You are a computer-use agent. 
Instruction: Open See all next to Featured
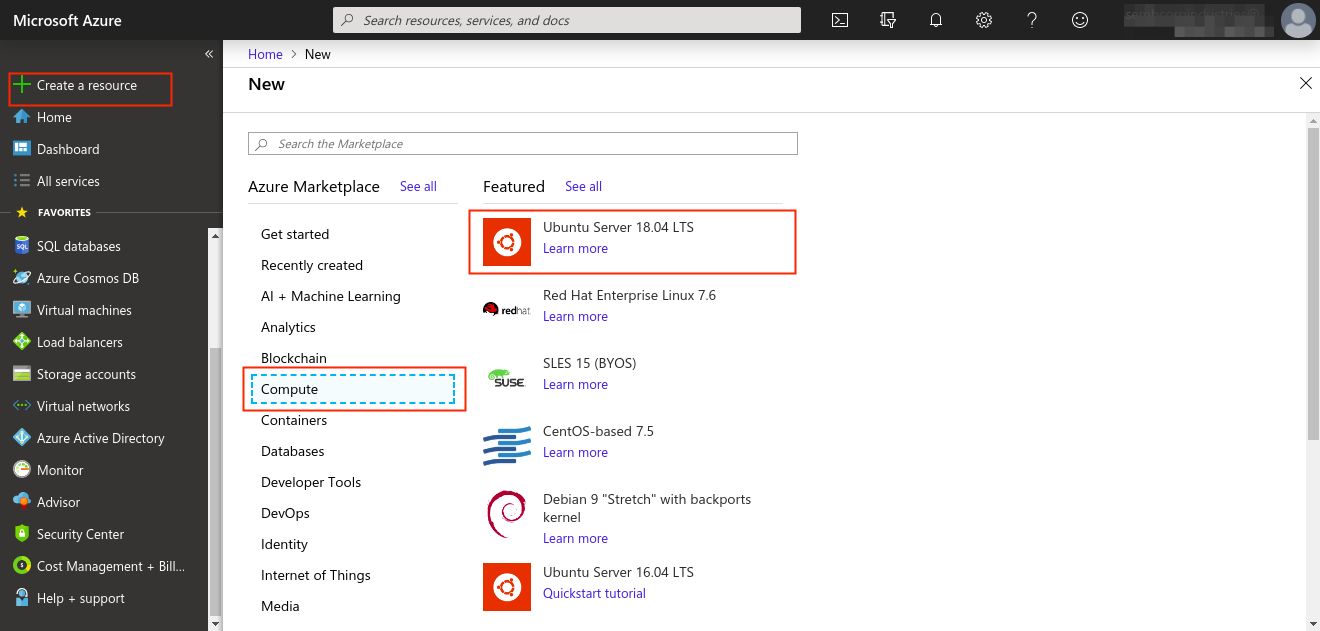(x=583, y=186)
